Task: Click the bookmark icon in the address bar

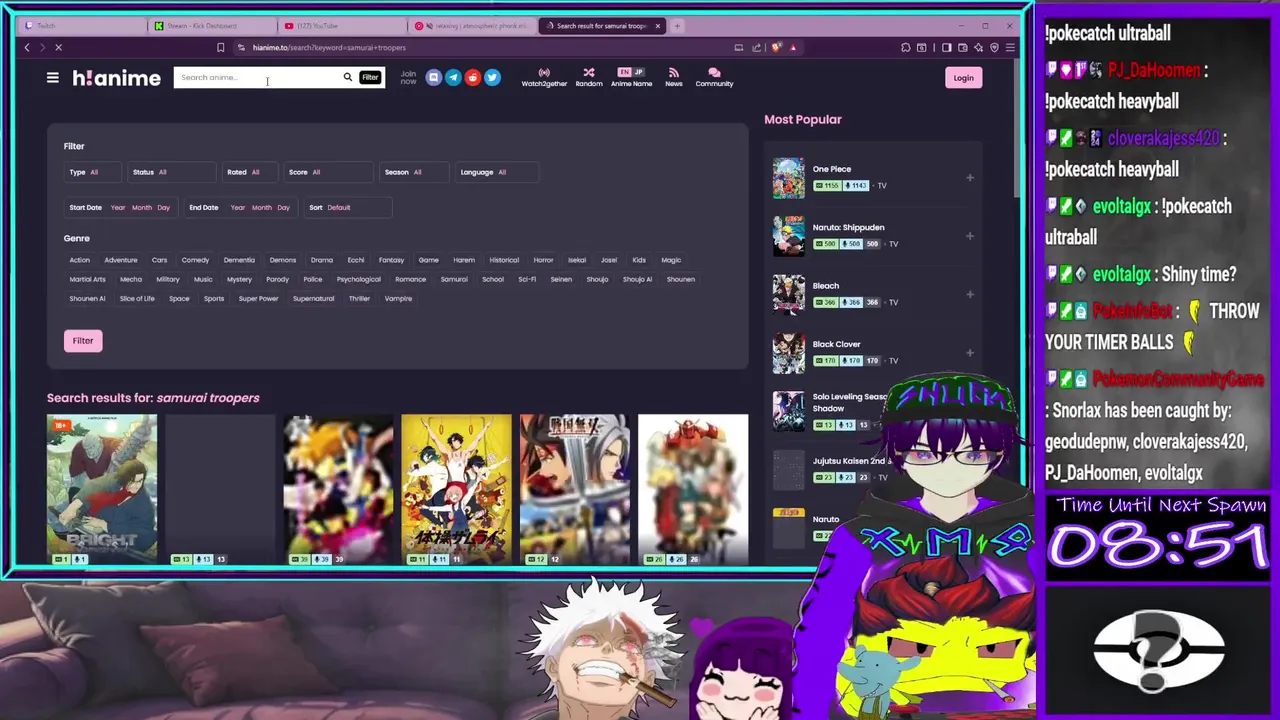Action: click(220, 47)
